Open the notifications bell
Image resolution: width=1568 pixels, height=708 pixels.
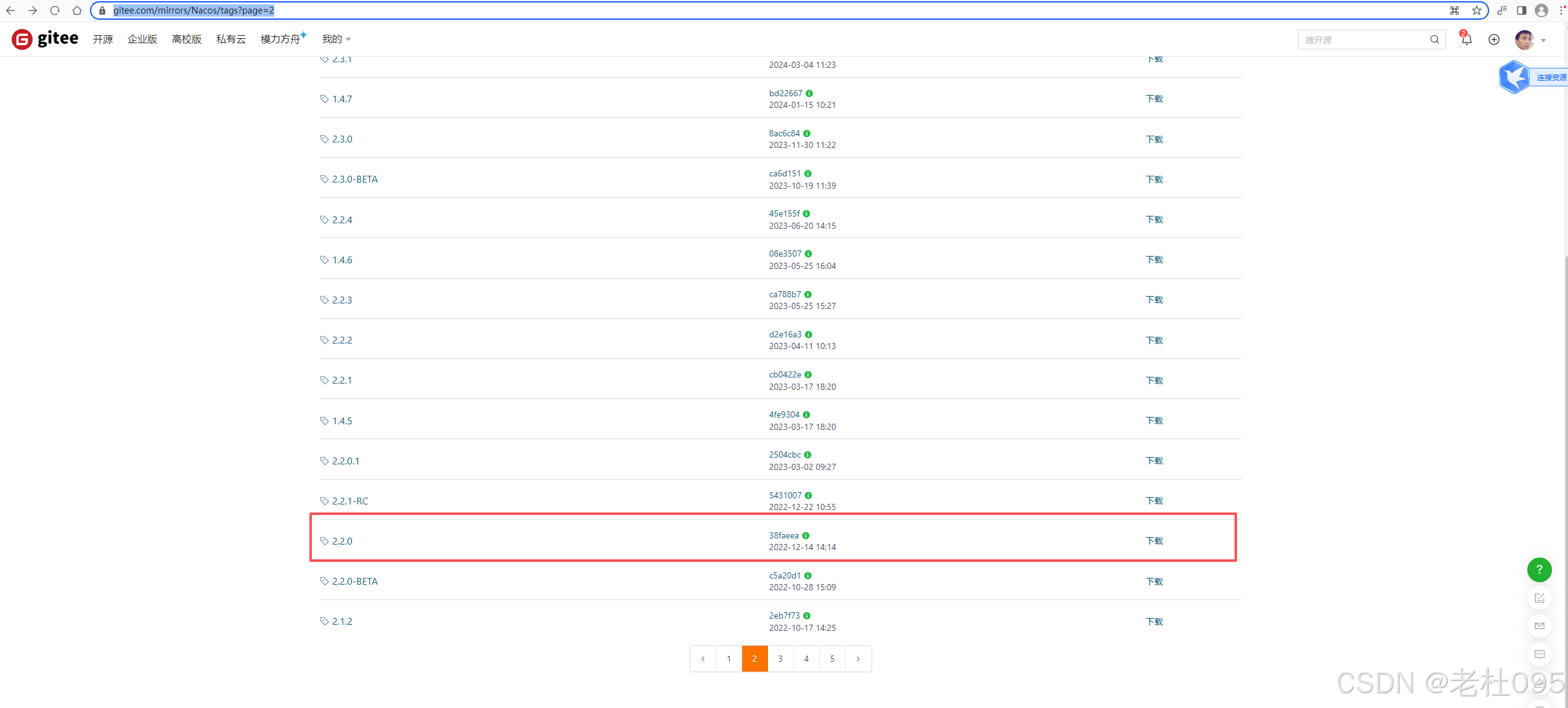tap(1466, 39)
